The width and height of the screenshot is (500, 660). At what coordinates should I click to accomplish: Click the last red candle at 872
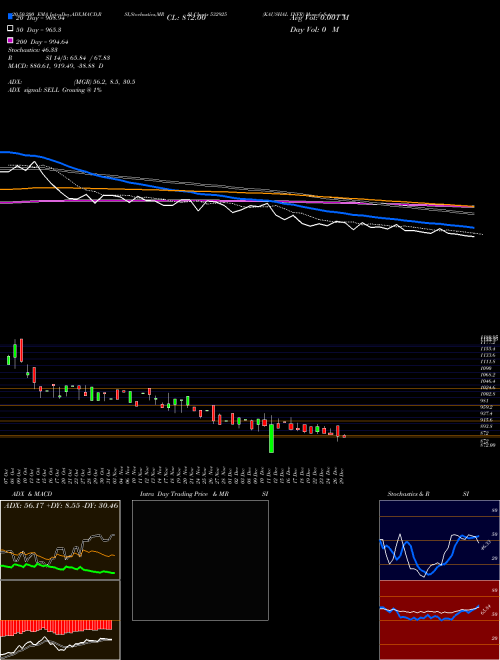coord(344,436)
